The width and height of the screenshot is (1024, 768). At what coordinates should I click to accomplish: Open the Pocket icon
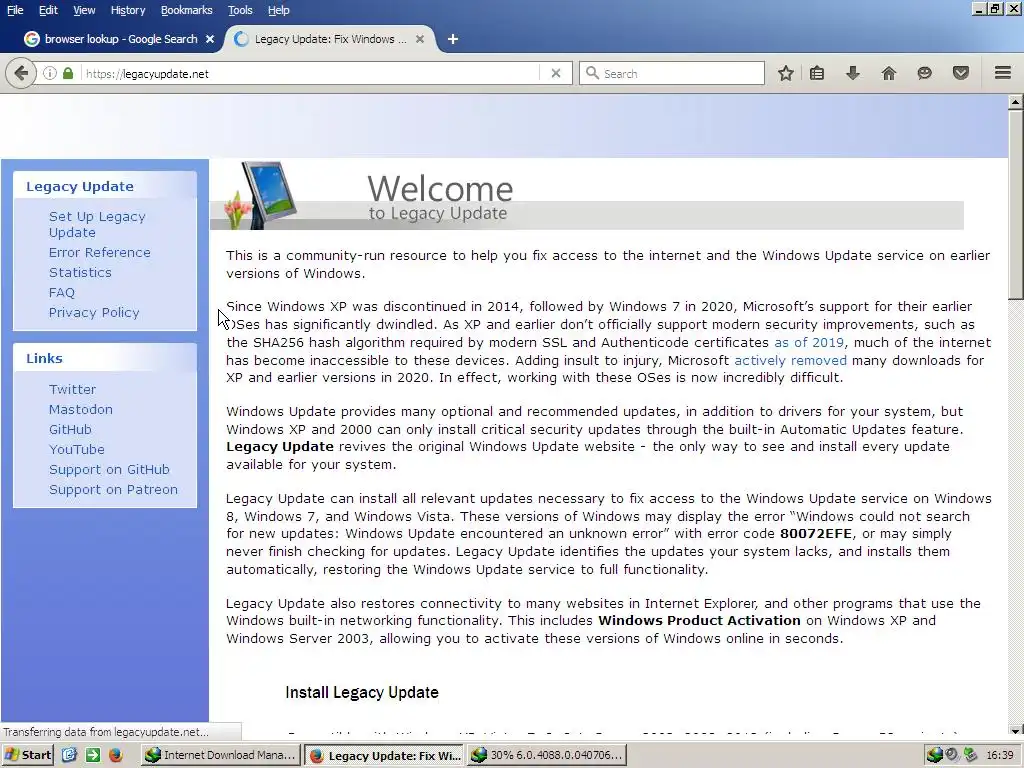point(961,73)
